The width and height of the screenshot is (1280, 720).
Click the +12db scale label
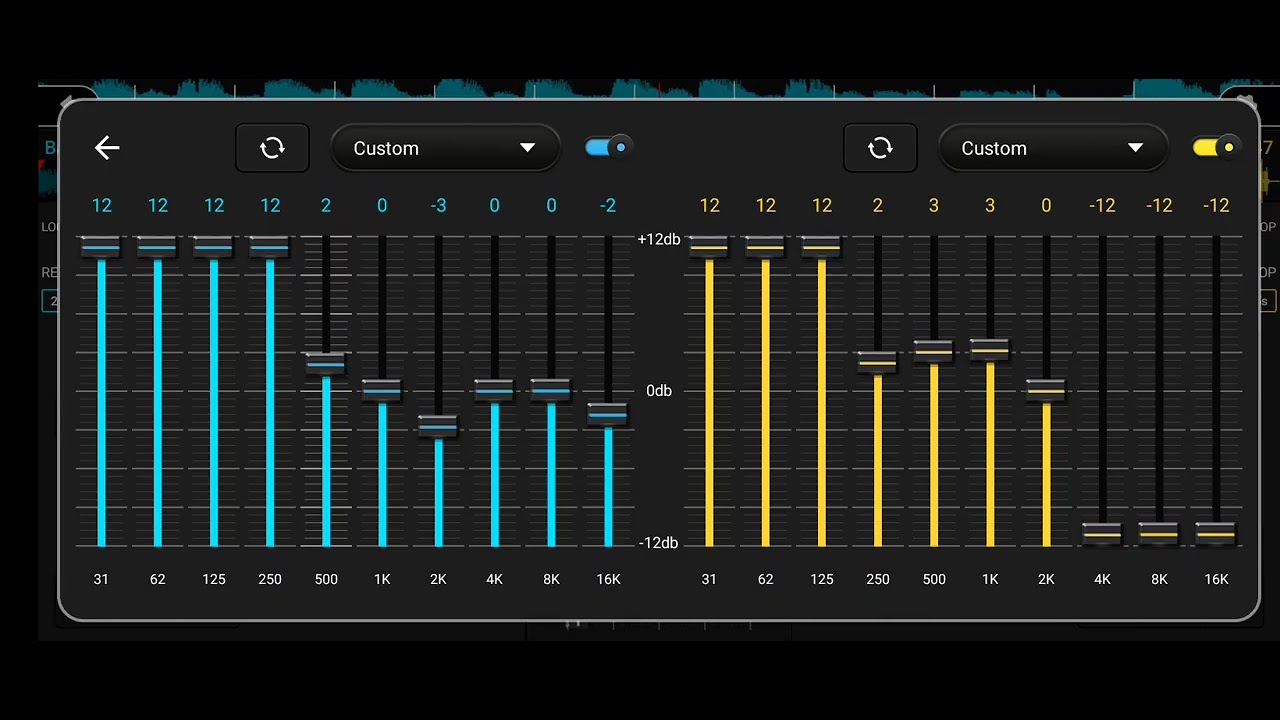click(659, 239)
